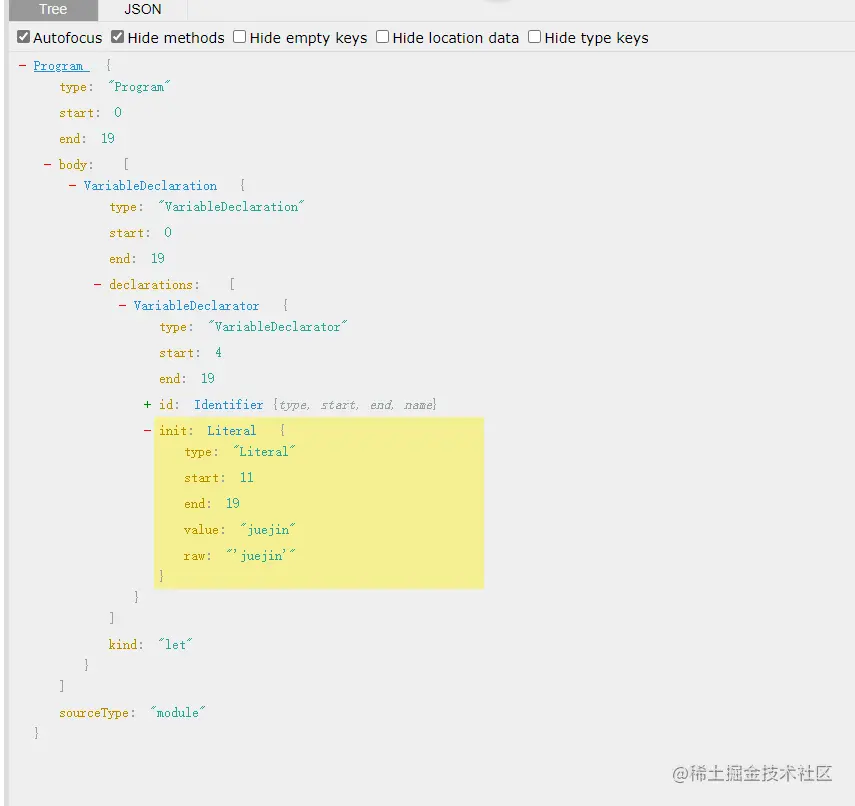Click the Identifier collapsed keys summary
Screen dimensions: 855x806
pyautogui.click(x=355, y=405)
